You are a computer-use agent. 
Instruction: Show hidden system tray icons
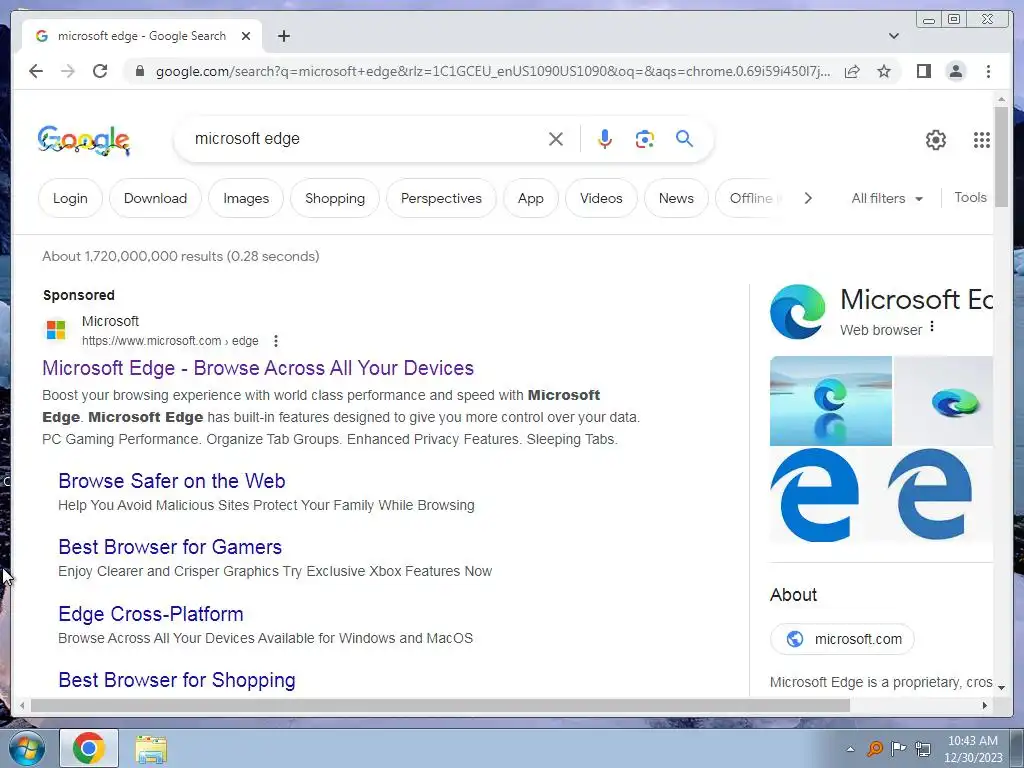click(850, 749)
